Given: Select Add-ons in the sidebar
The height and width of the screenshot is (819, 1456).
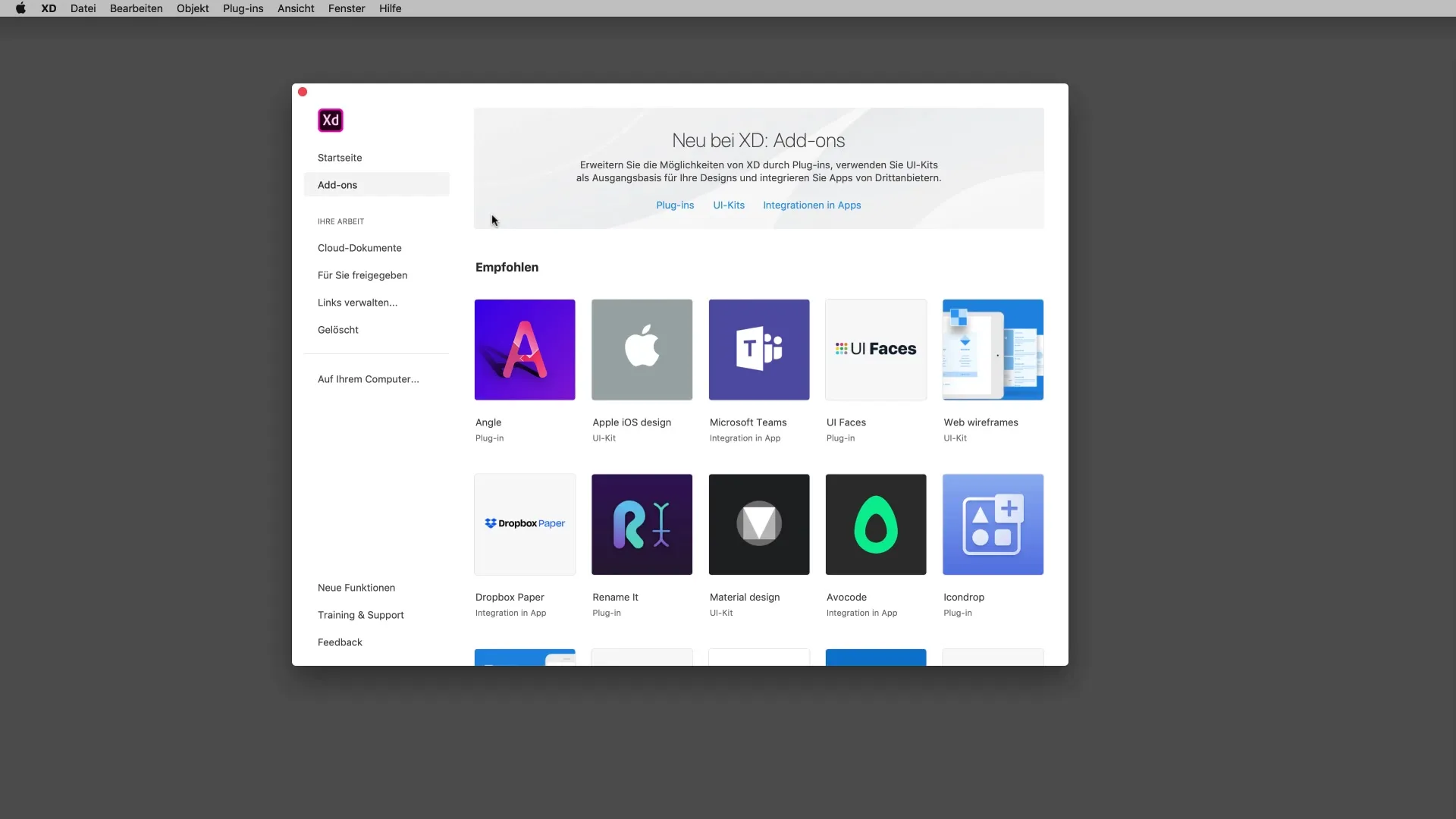Looking at the screenshot, I should [x=376, y=185].
